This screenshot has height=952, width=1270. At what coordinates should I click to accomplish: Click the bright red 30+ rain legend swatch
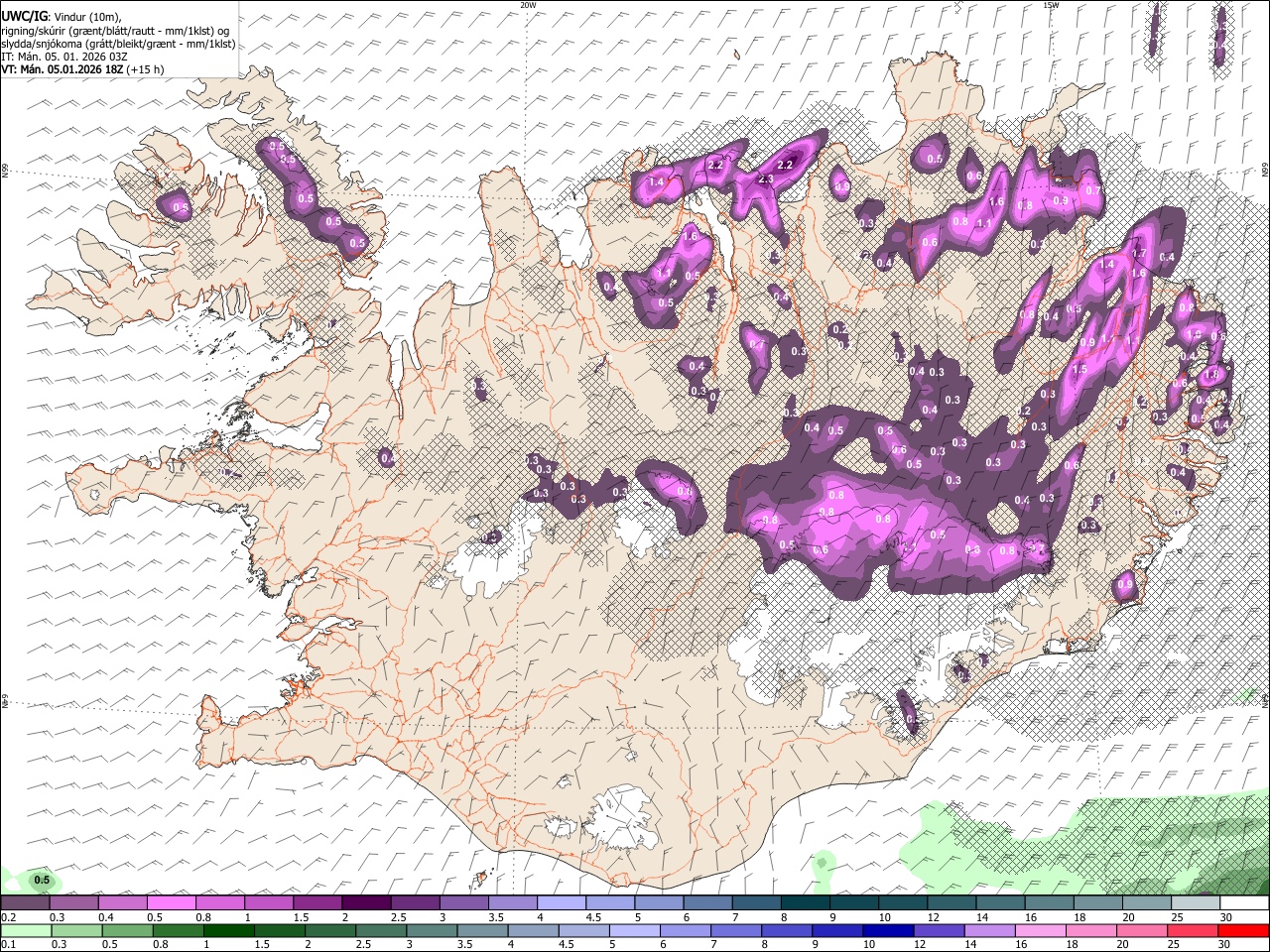click(1243, 930)
